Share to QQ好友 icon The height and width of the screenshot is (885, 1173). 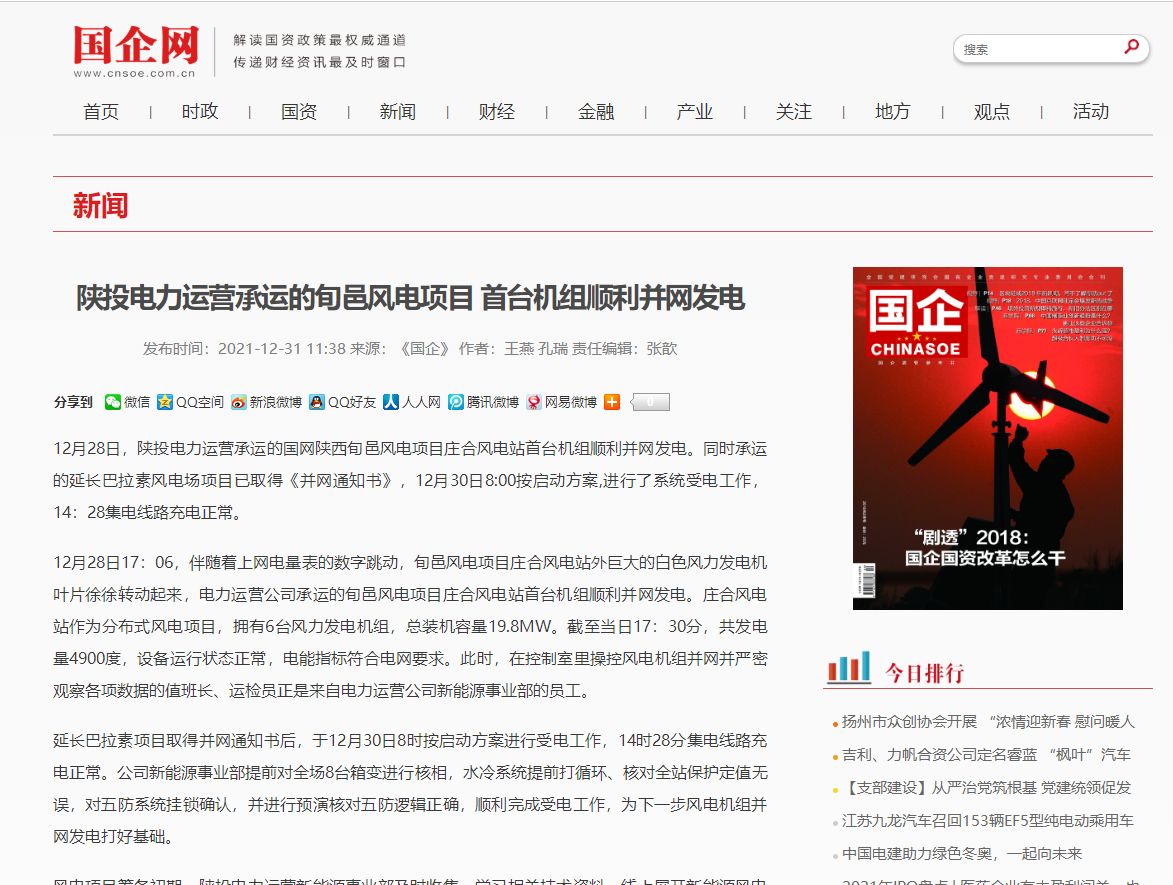tap(317, 402)
